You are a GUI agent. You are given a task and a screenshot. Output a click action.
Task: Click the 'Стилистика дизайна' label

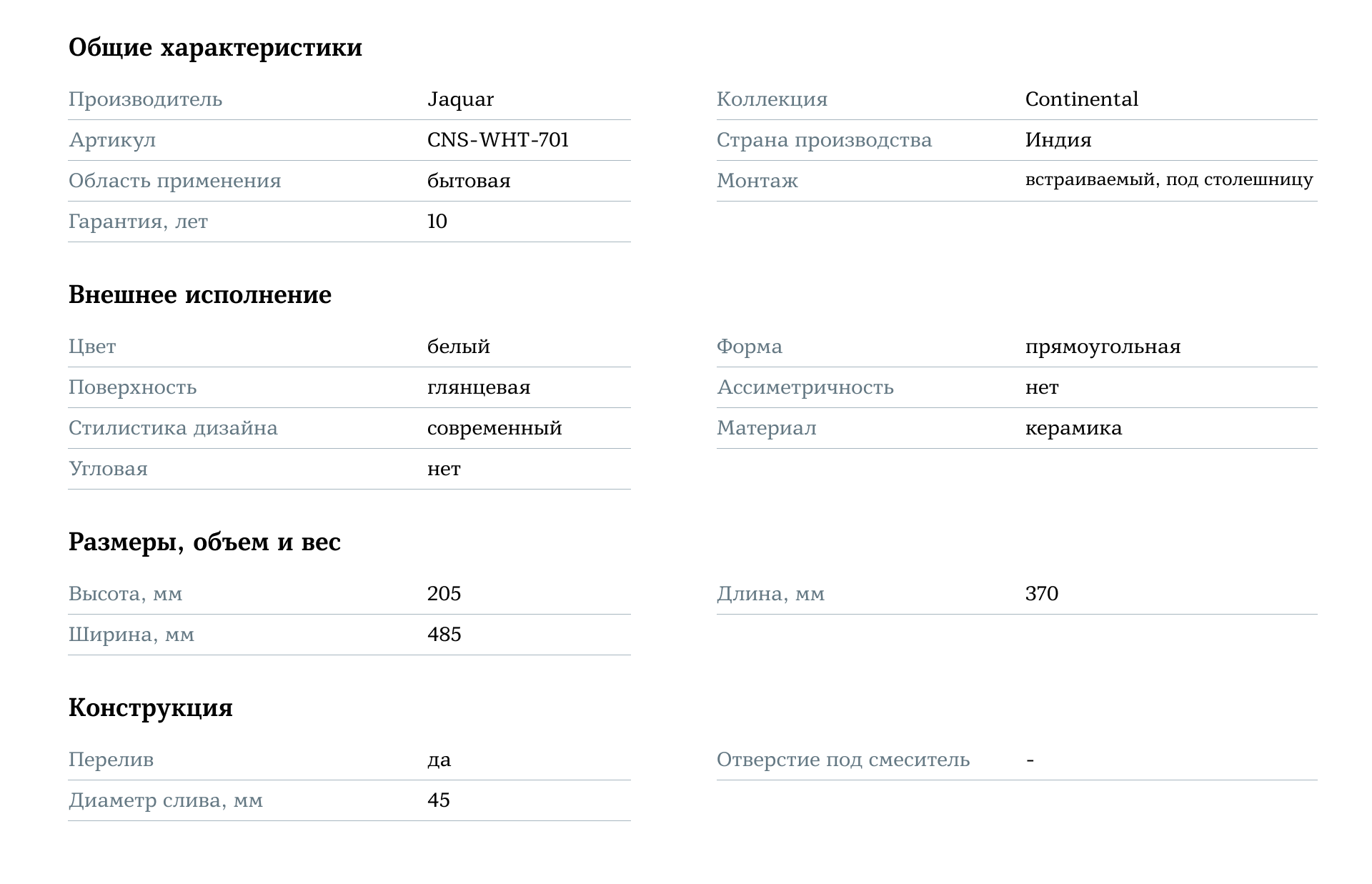173,428
